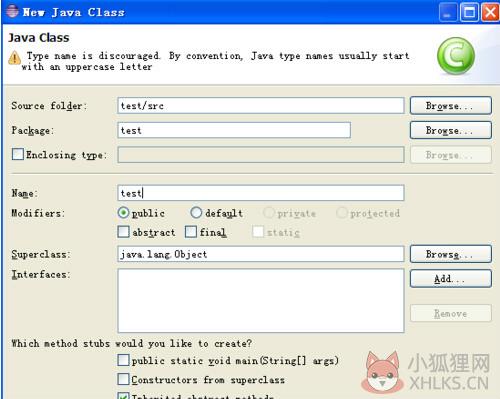Click the green class wizard icon
The image size is (500, 399).
coord(456,56)
